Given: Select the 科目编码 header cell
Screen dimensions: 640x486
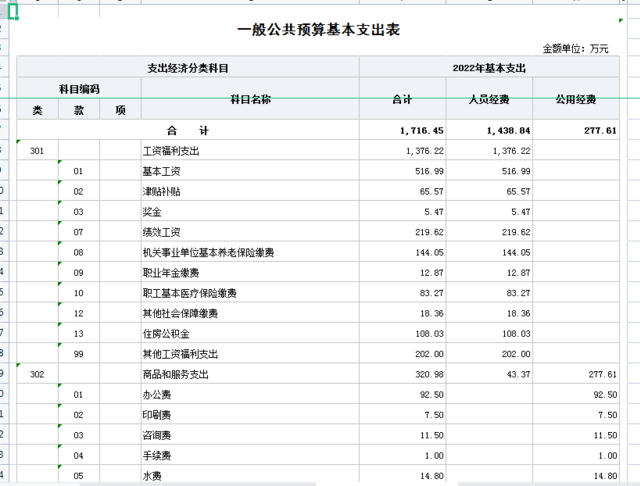Looking at the screenshot, I should coord(79,89).
